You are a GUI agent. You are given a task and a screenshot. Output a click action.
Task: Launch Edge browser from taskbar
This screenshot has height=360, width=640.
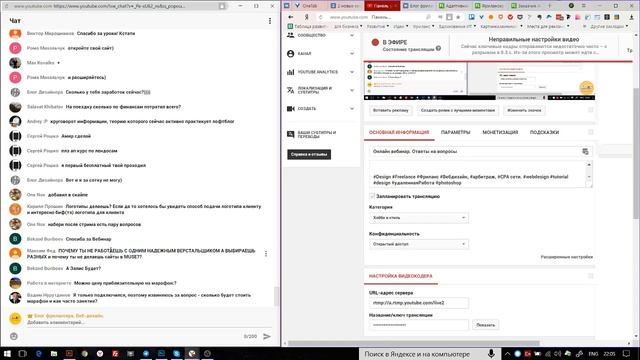click(x=39, y=353)
